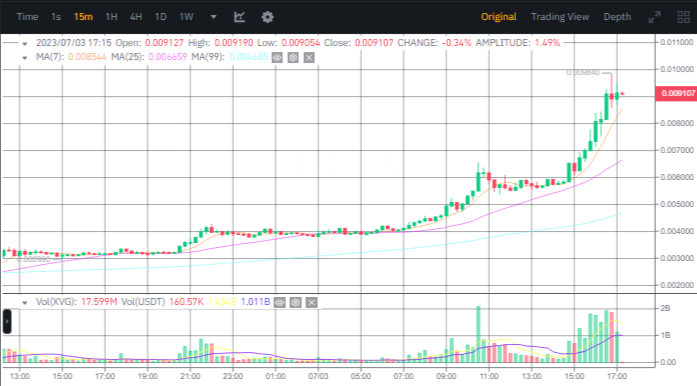697x386 pixels.
Task: Click the 0.009840 high marker label
Action: [x=583, y=72]
